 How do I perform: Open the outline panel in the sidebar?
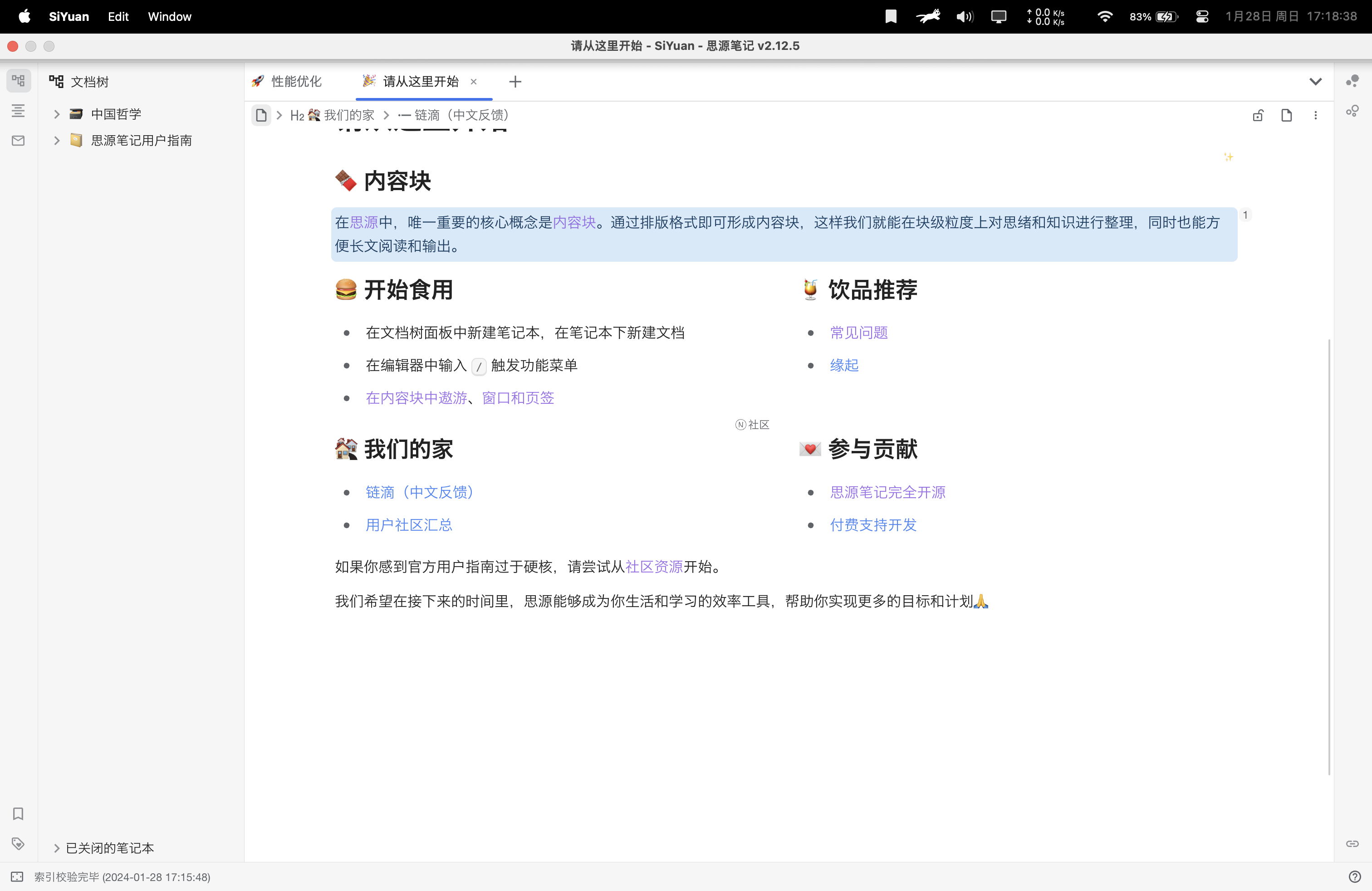click(18, 111)
